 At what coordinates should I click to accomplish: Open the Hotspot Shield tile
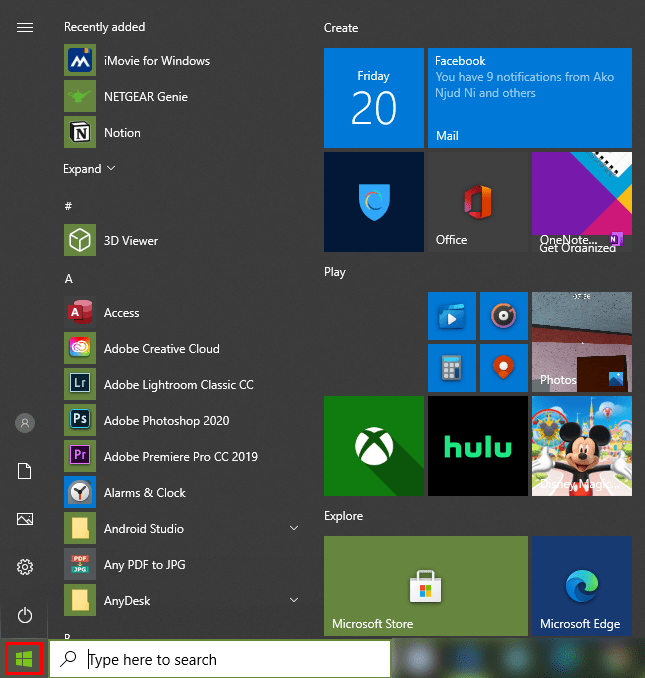click(373, 202)
